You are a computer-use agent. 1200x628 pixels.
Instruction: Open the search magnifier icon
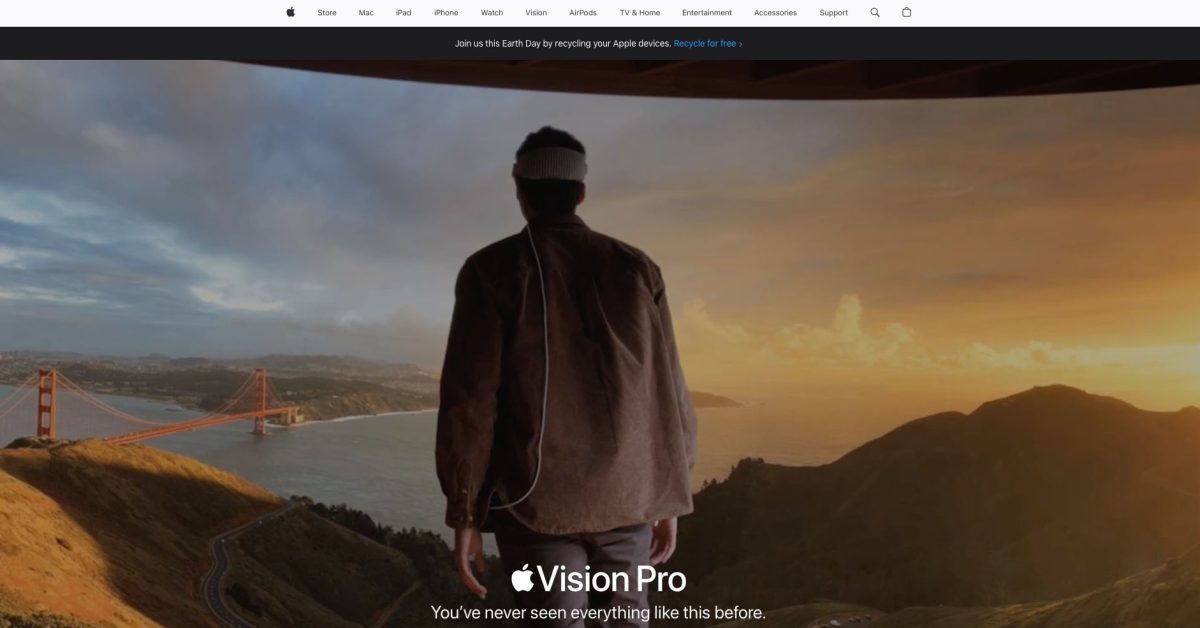click(x=875, y=13)
